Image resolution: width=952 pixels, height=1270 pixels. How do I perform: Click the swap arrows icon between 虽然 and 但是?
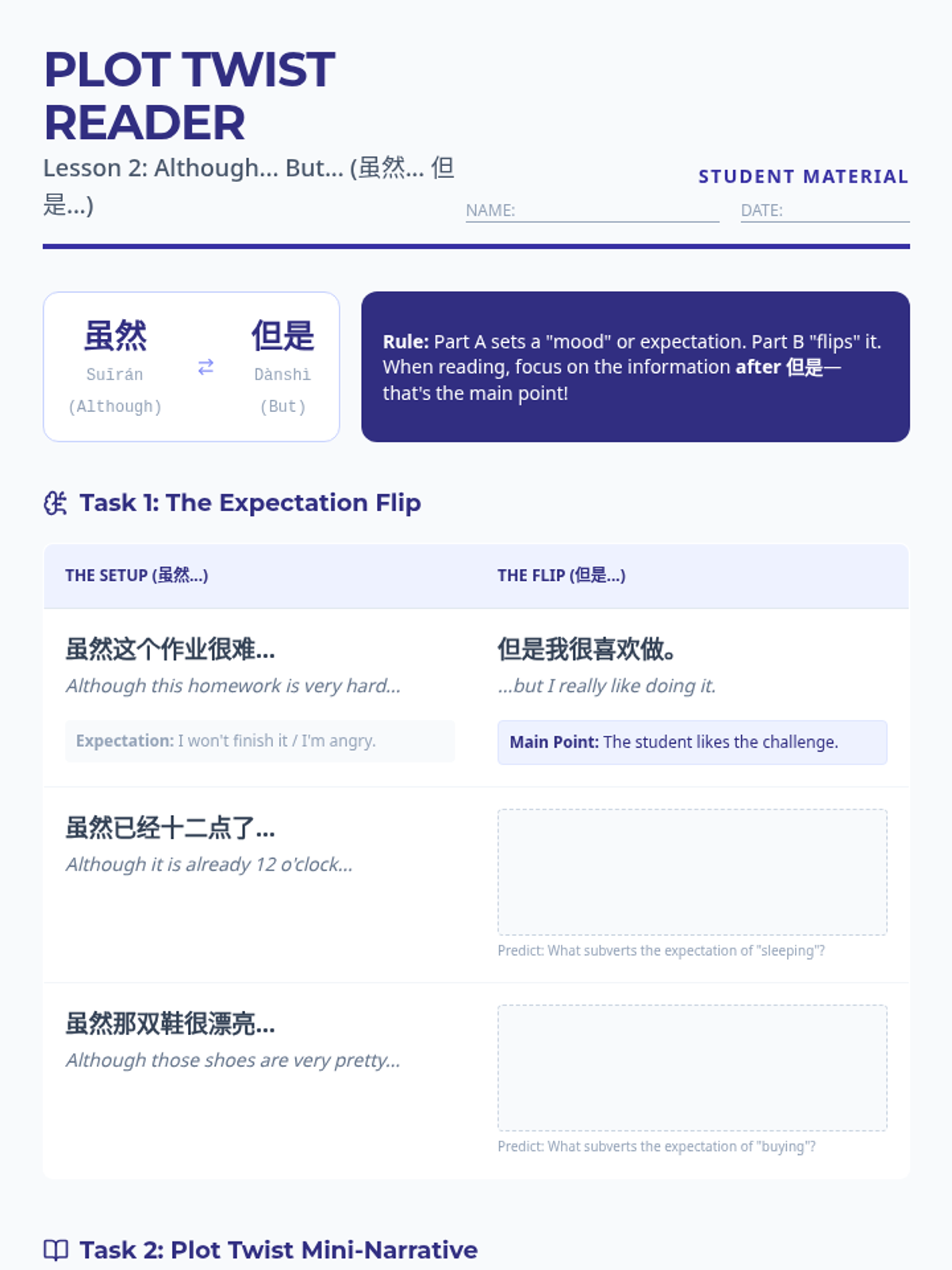(x=205, y=367)
